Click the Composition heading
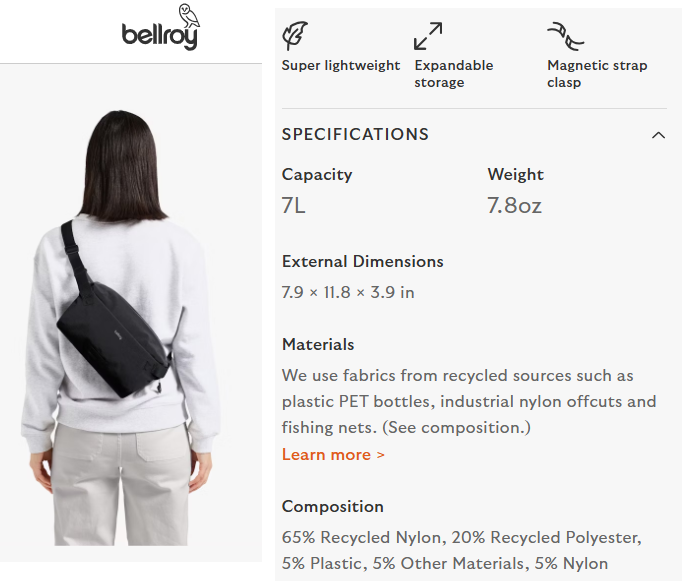This screenshot has width=690, height=587. click(332, 506)
